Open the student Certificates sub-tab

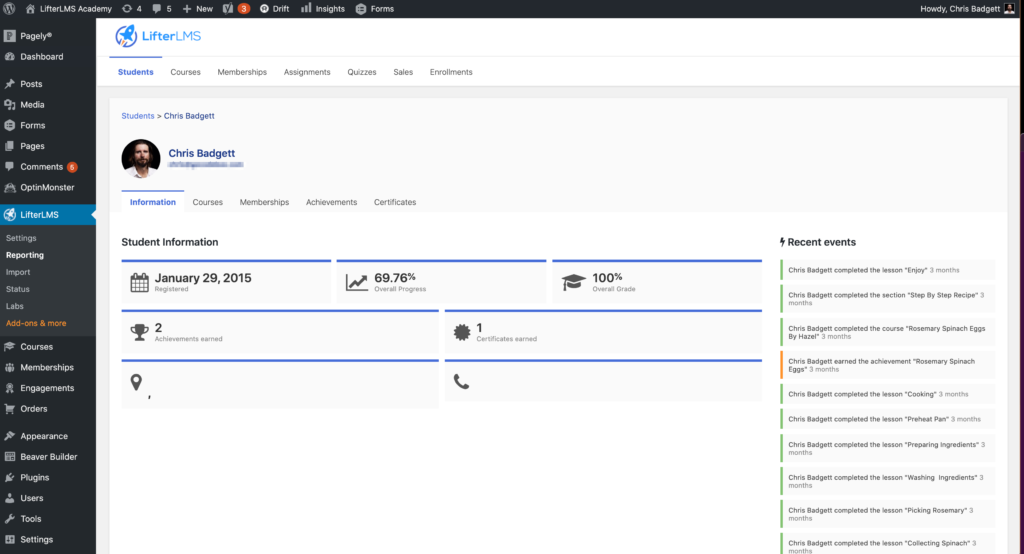tap(395, 202)
